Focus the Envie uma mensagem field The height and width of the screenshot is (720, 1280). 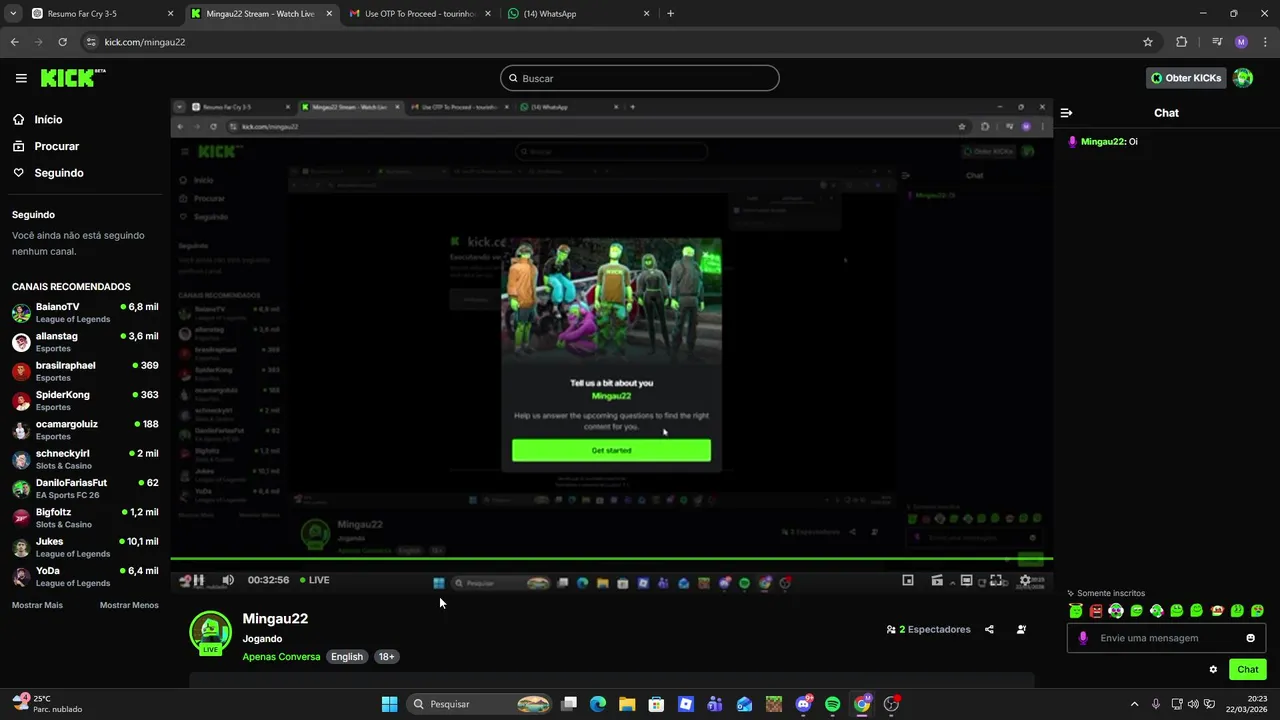[x=1167, y=638]
